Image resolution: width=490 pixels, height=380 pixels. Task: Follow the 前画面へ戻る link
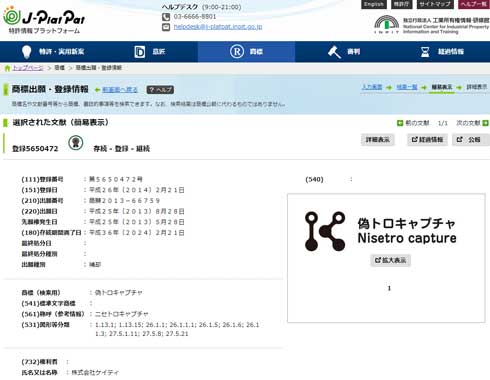tap(120, 90)
